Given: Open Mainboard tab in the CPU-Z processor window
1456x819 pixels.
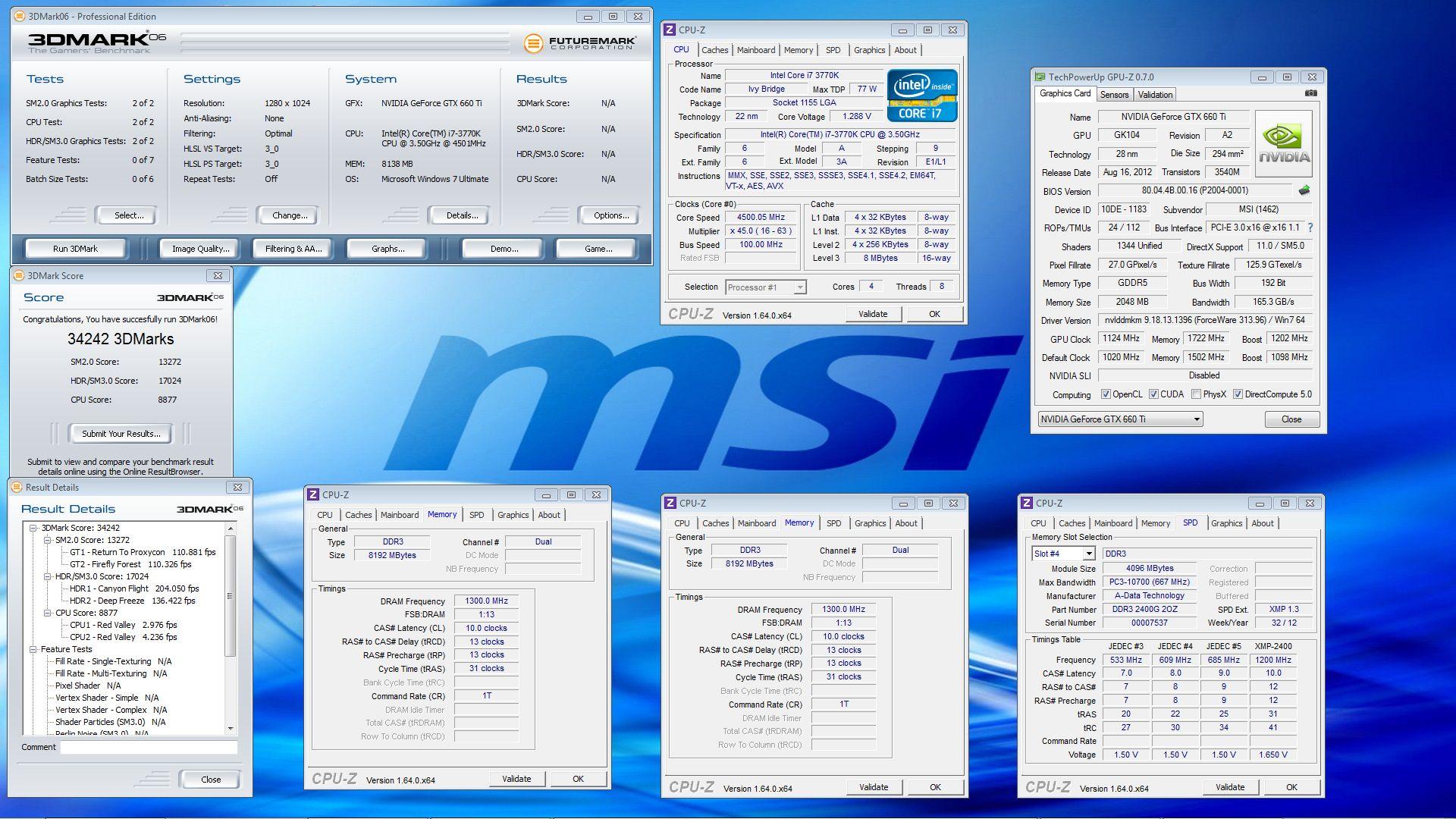Looking at the screenshot, I should (x=756, y=50).
